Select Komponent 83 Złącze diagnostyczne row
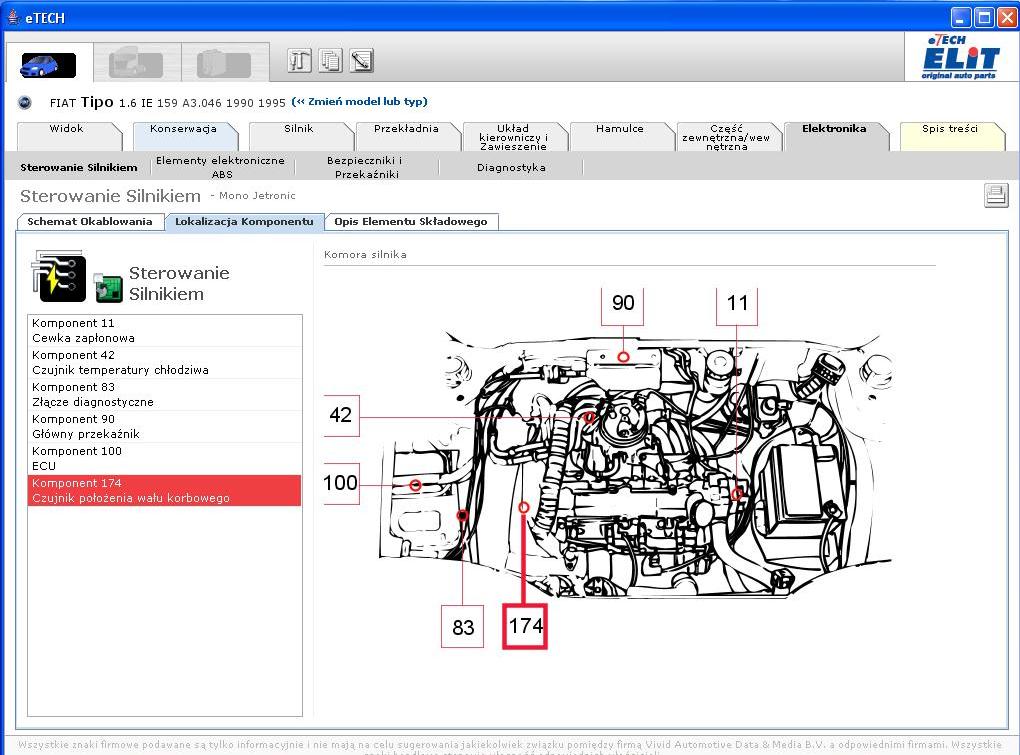The width and height of the screenshot is (1020, 755). (x=165, y=394)
